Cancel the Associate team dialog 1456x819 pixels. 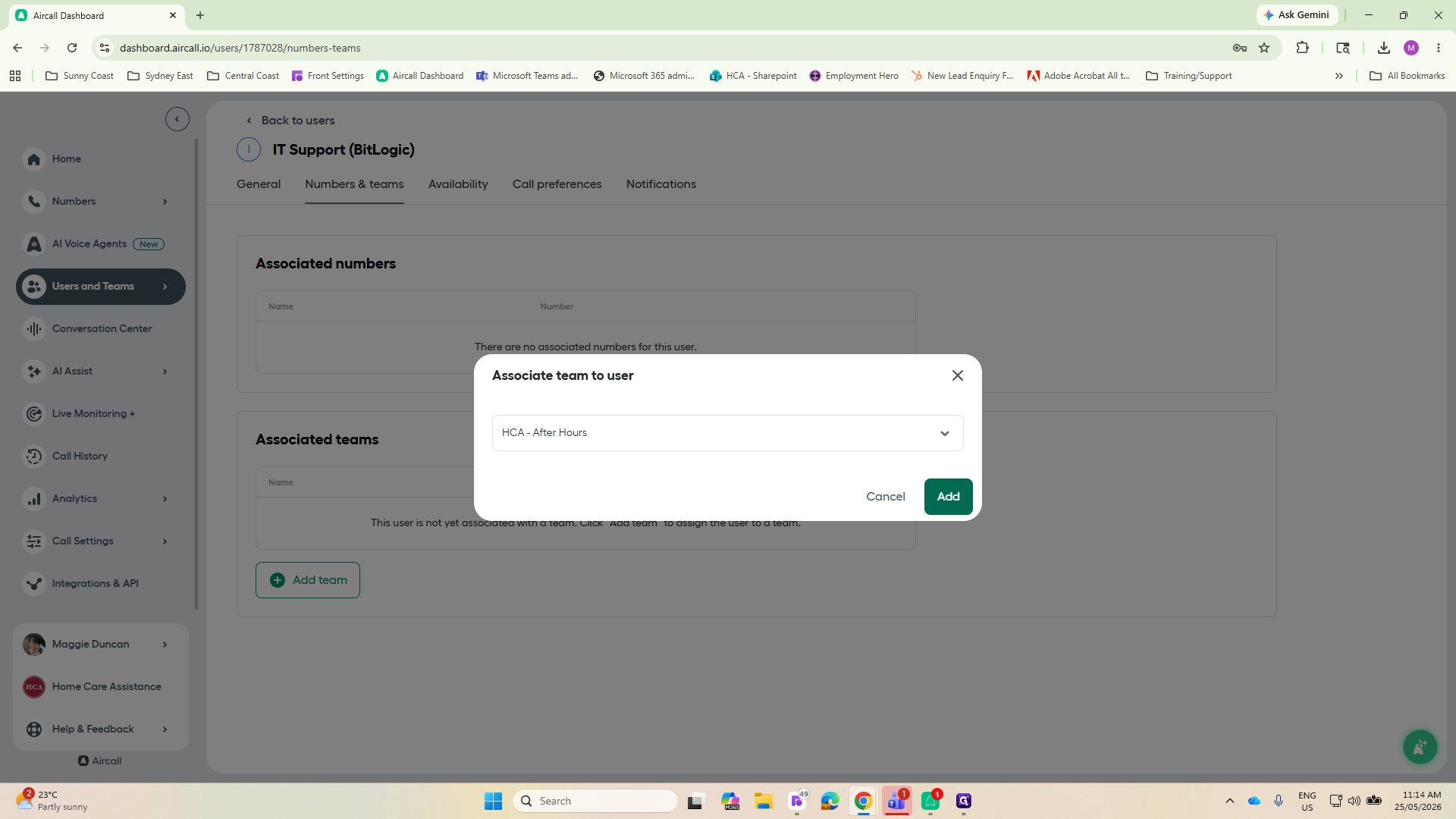click(886, 497)
